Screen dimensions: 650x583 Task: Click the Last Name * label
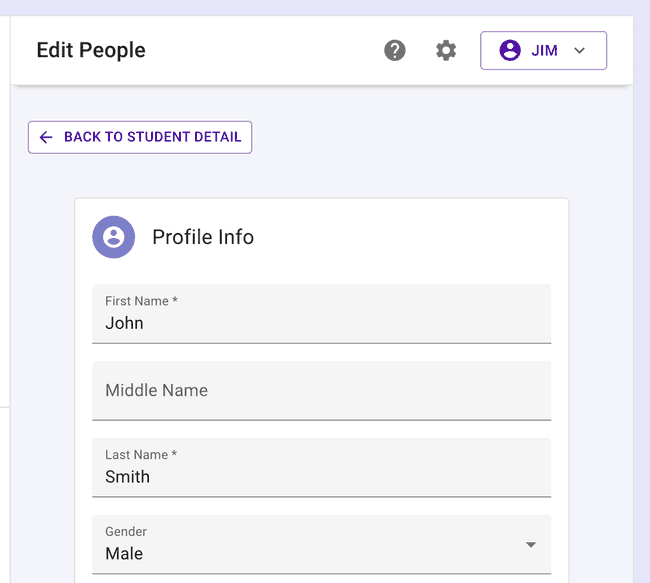(141, 455)
